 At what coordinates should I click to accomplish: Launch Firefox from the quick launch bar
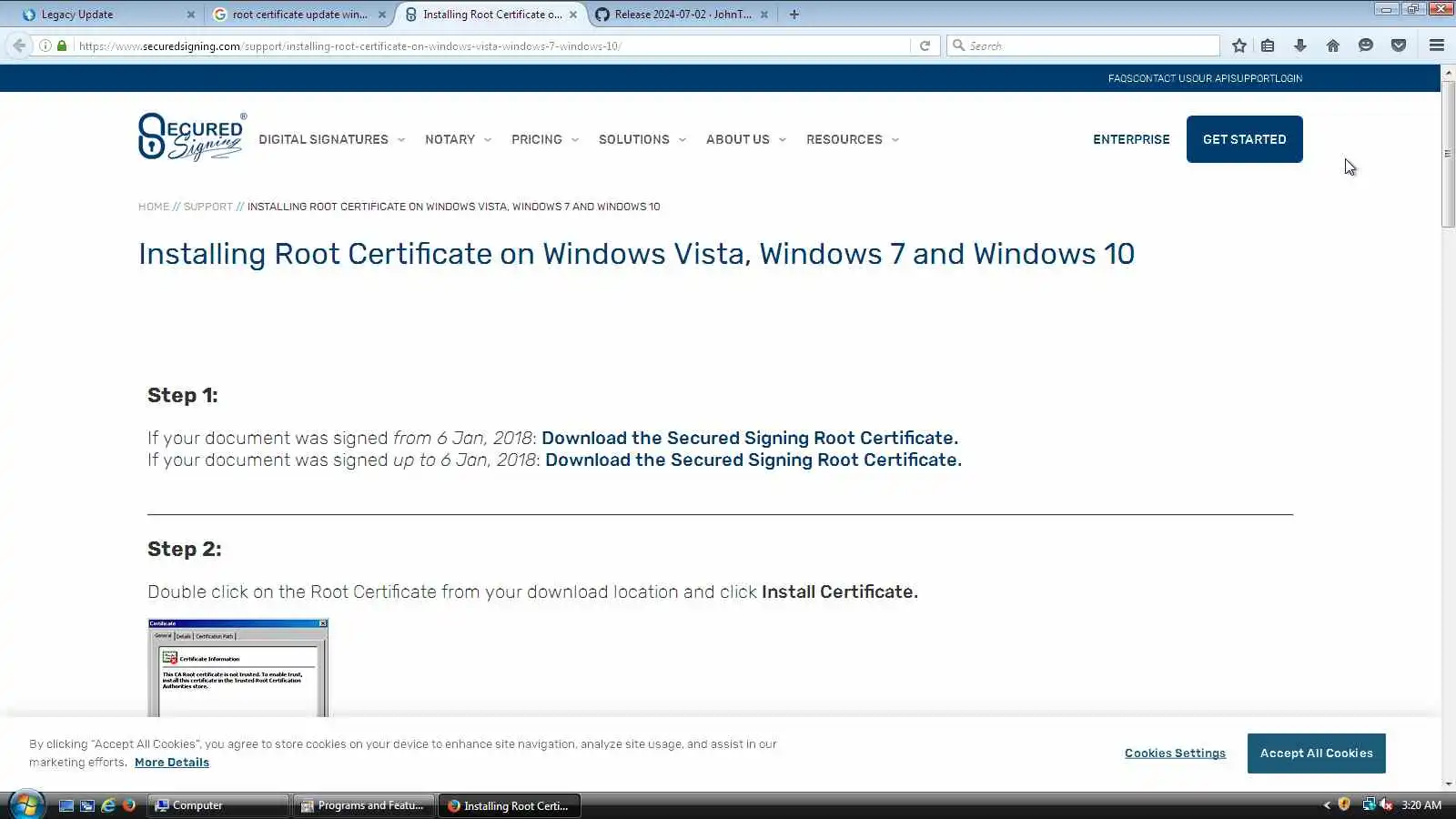(129, 805)
